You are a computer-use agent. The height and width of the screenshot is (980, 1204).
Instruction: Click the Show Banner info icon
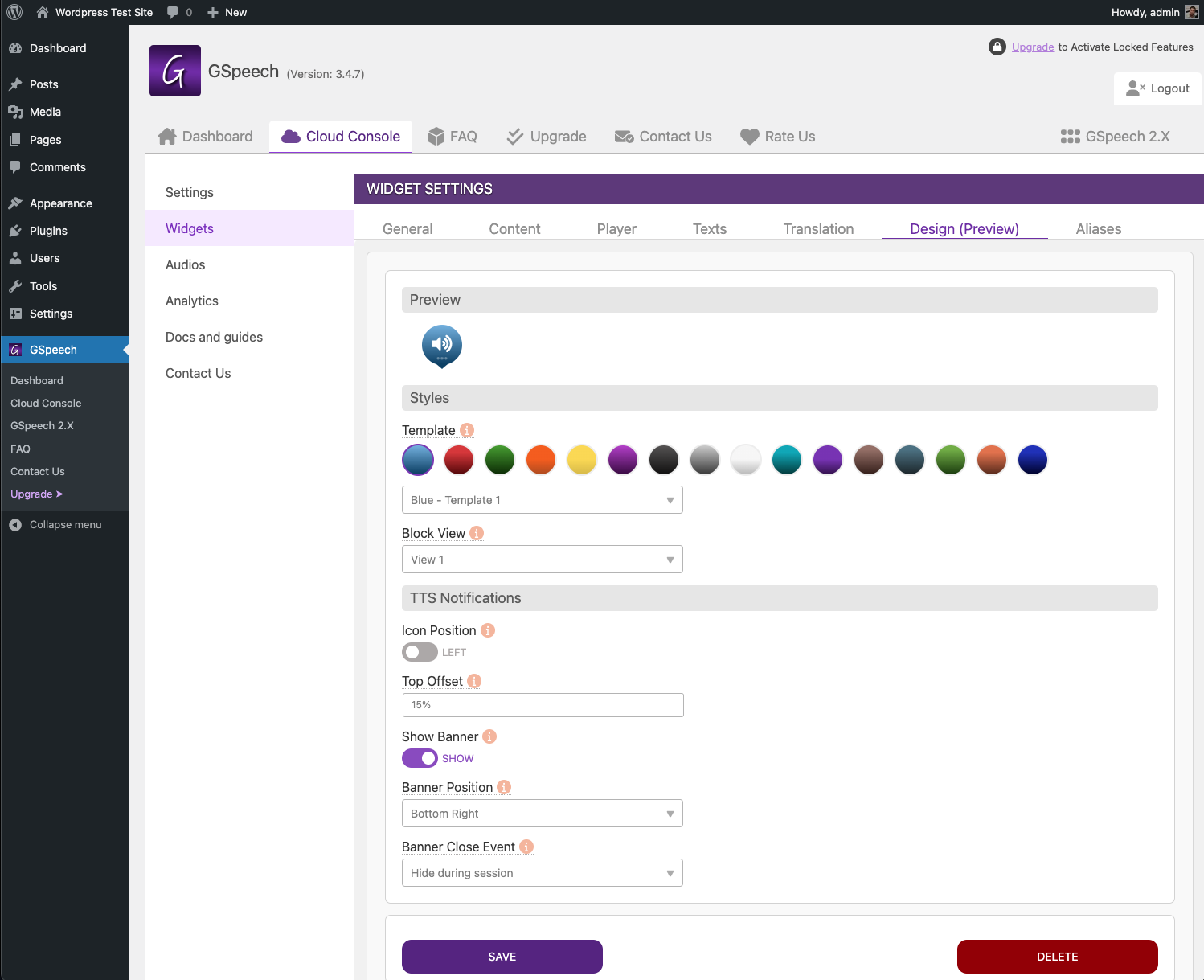pyautogui.click(x=489, y=736)
